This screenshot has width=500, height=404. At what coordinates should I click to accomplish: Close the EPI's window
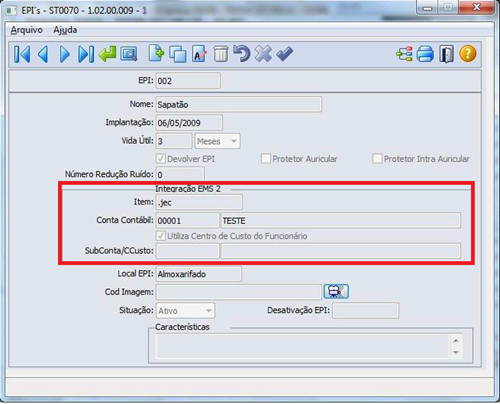477,7
